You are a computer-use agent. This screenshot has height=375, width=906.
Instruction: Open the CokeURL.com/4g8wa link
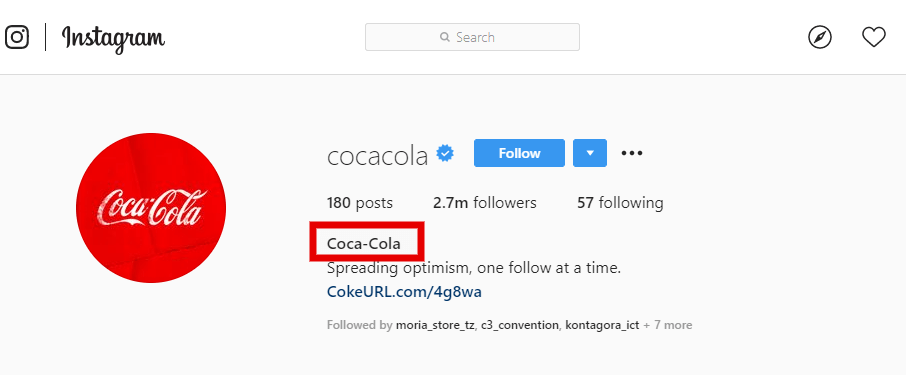[404, 292]
